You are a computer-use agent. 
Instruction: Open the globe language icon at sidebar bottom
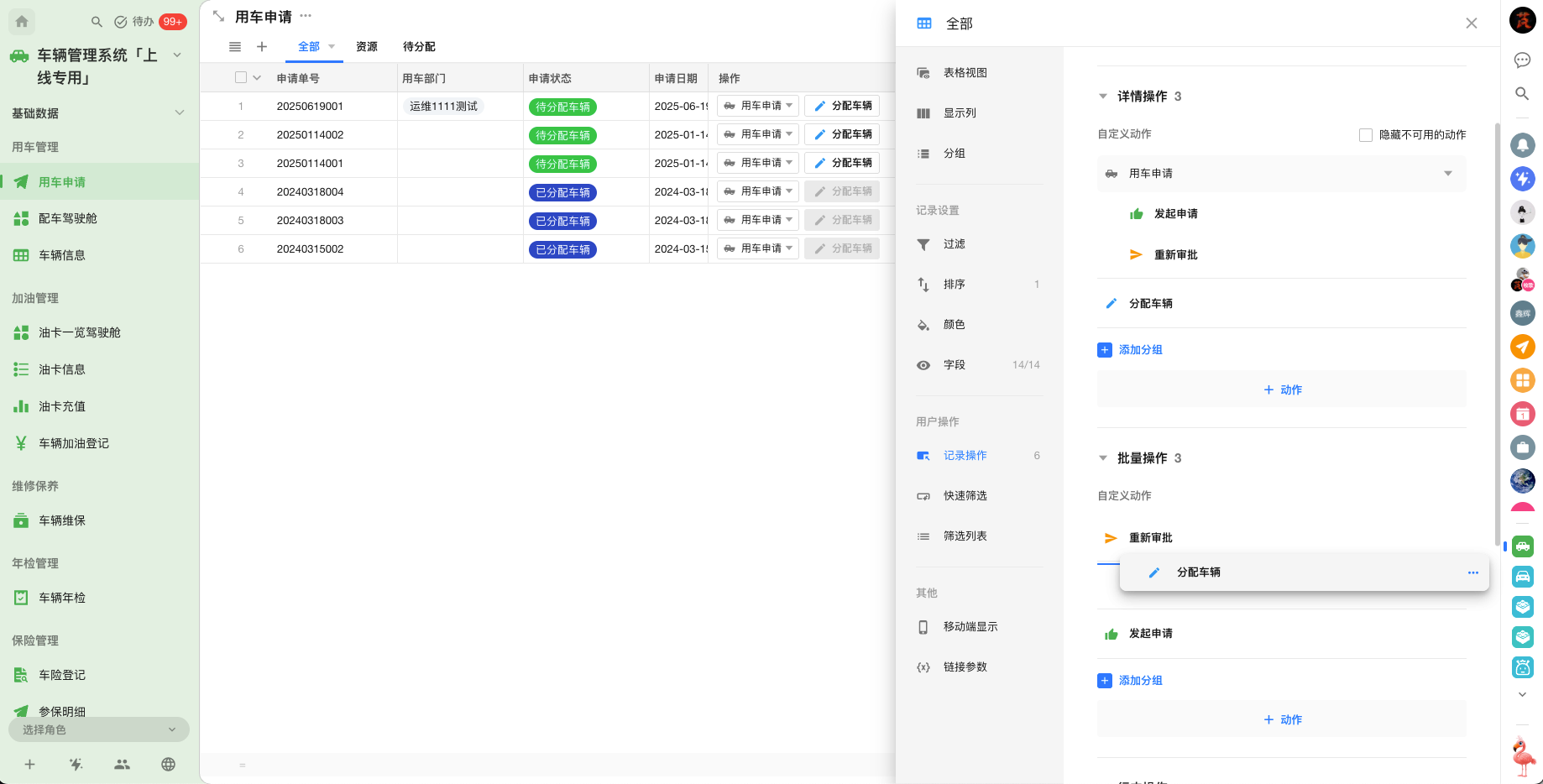(168, 764)
